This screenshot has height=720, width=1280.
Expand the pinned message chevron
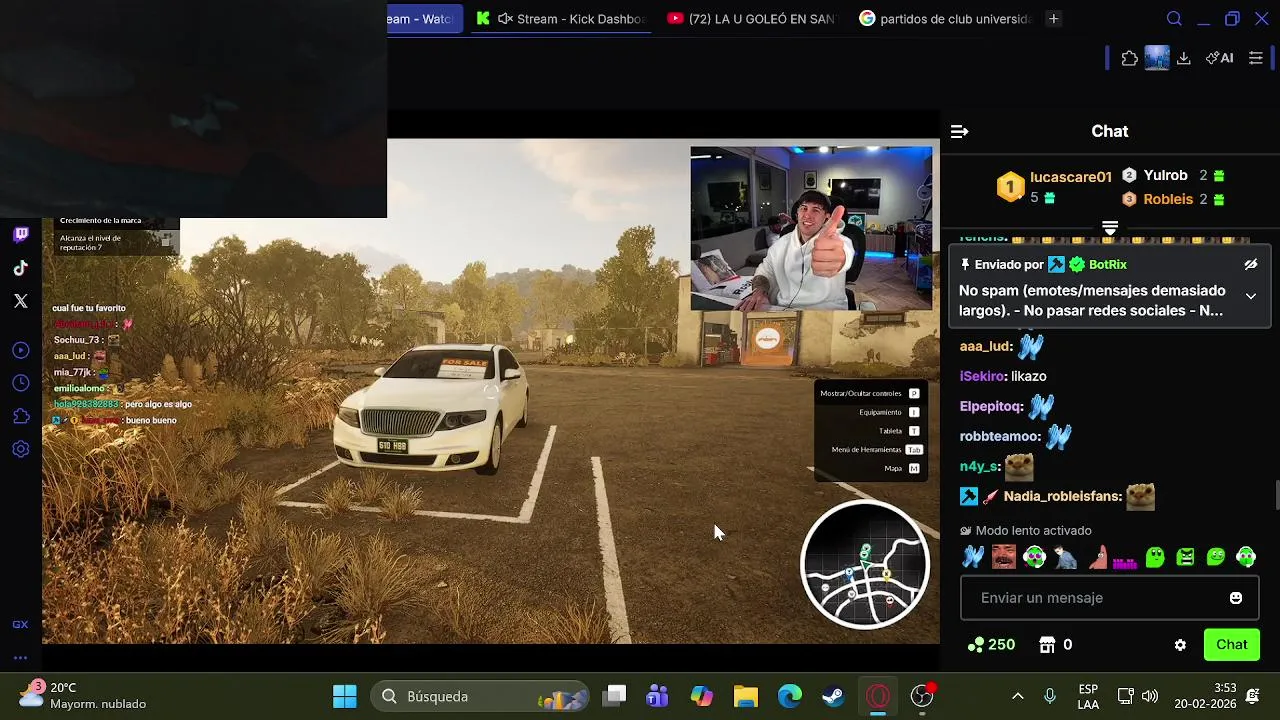pyautogui.click(x=1250, y=296)
